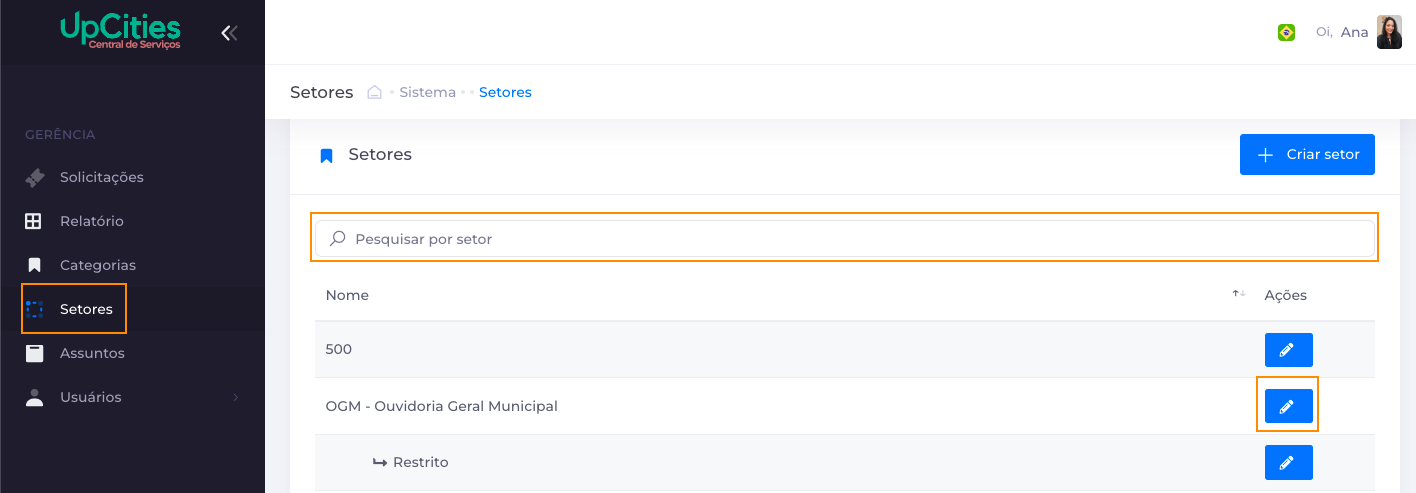Edit the Restrito sub-sector
The height and width of the screenshot is (493, 1416).
(1288, 462)
